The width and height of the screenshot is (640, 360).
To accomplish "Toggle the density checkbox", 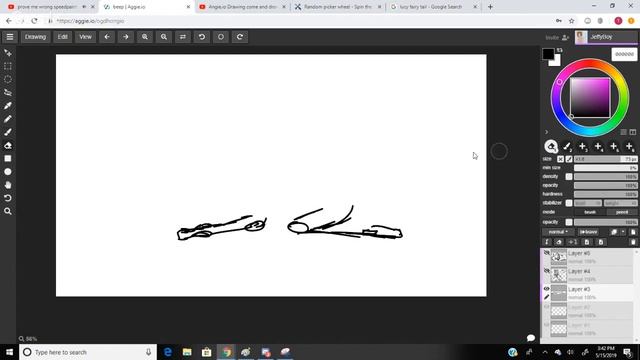I will [569, 177].
